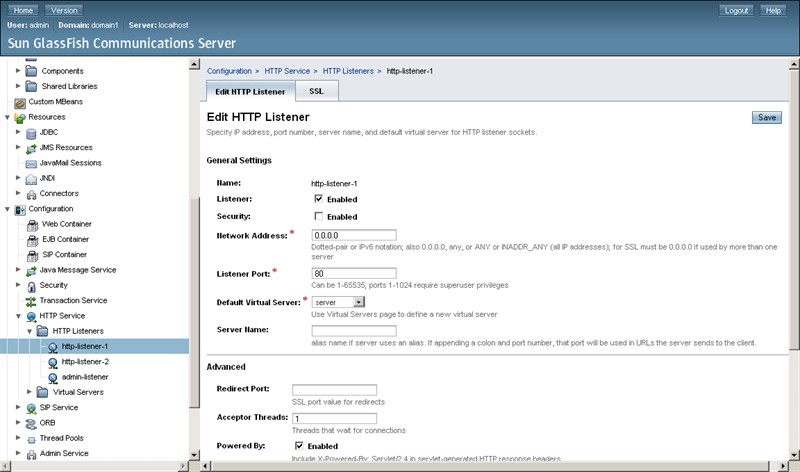Click the Server Name input field

[x=354, y=331]
